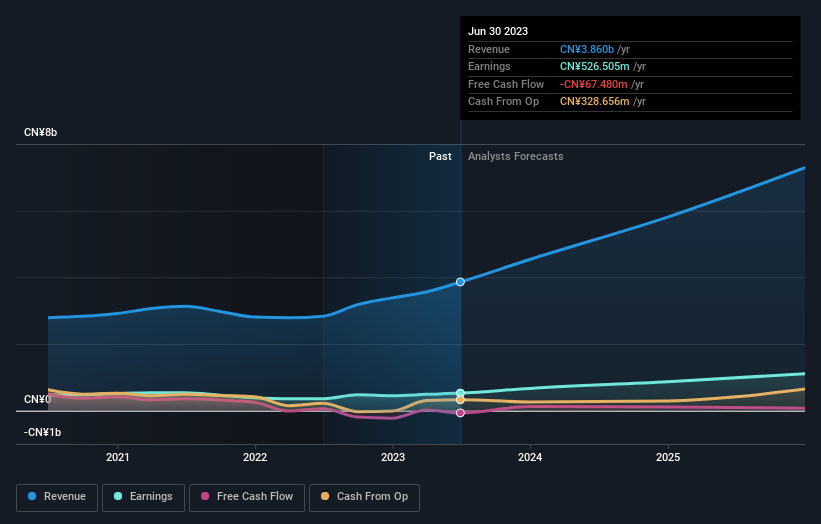
Task: Click the Analysts Forecasts label
Action: coord(516,157)
